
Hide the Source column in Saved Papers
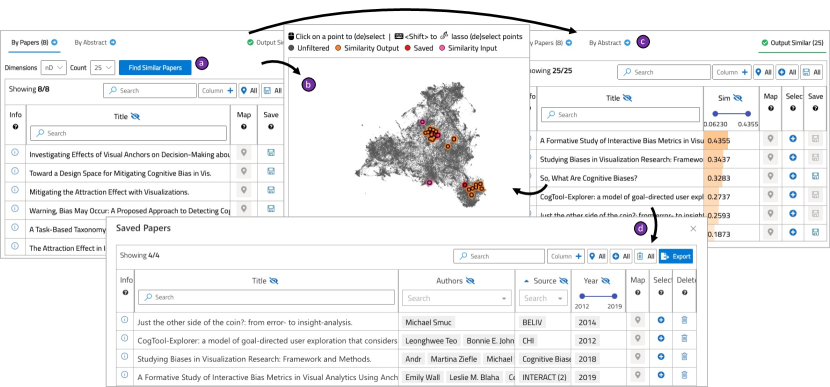click(x=563, y=281)
